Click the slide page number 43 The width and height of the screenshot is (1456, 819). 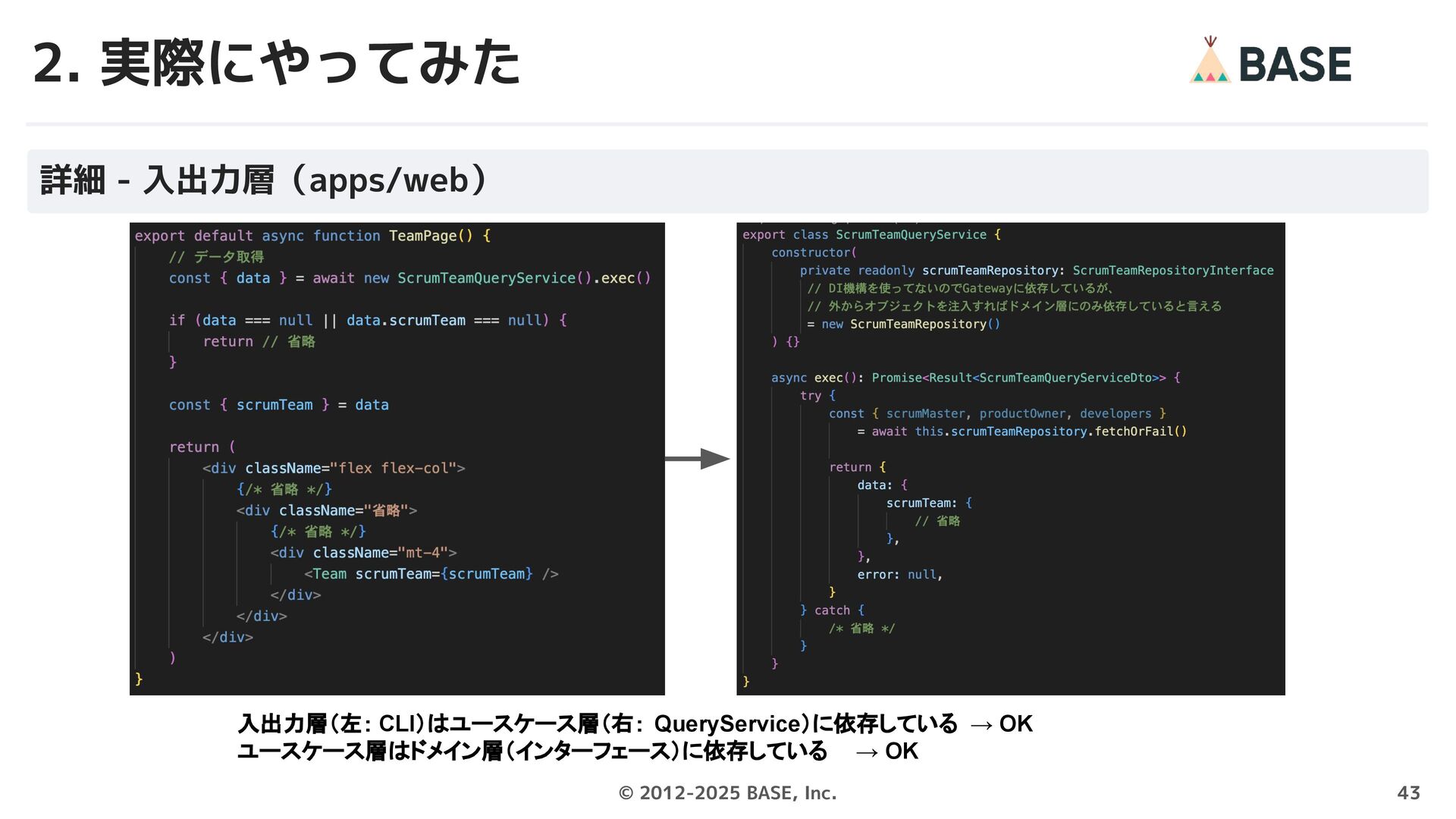(1408, 793)
